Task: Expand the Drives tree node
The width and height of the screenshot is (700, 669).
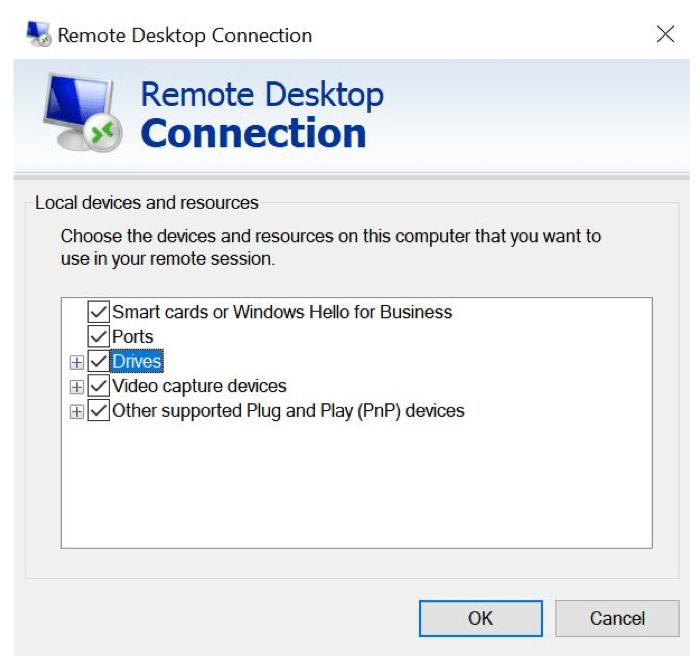Action: (x=76, y=362)
